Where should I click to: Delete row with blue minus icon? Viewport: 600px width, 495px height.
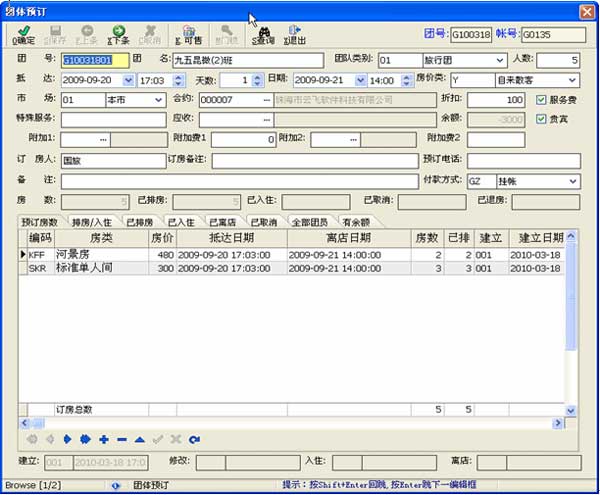click(122, 440)
